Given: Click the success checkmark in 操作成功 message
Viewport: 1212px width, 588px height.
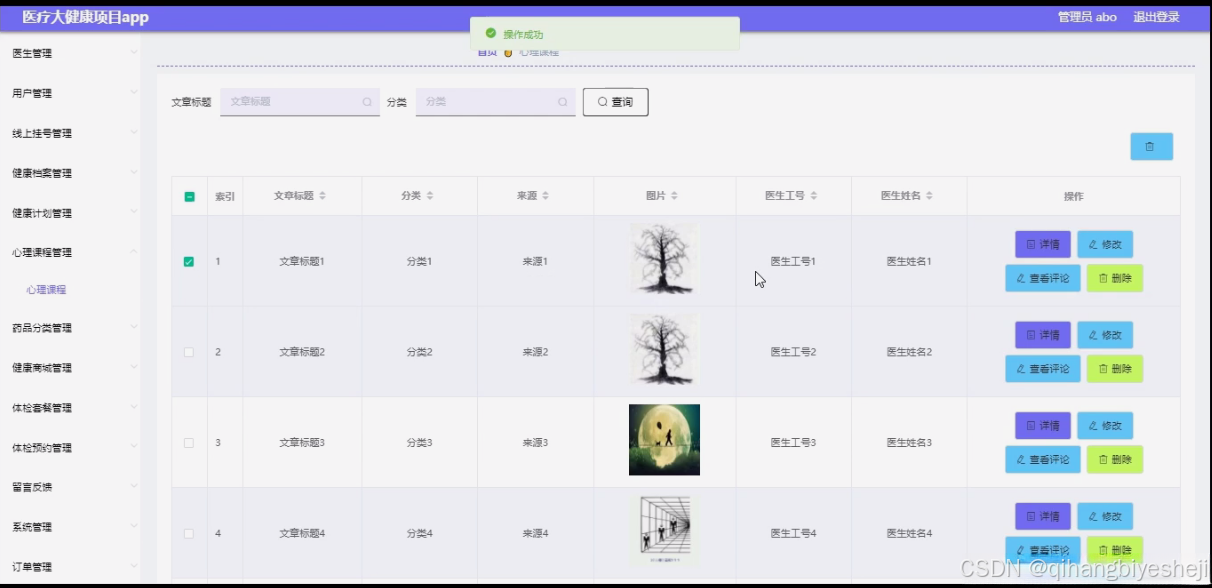Looking at the screenshot, I should pos(490,33).
